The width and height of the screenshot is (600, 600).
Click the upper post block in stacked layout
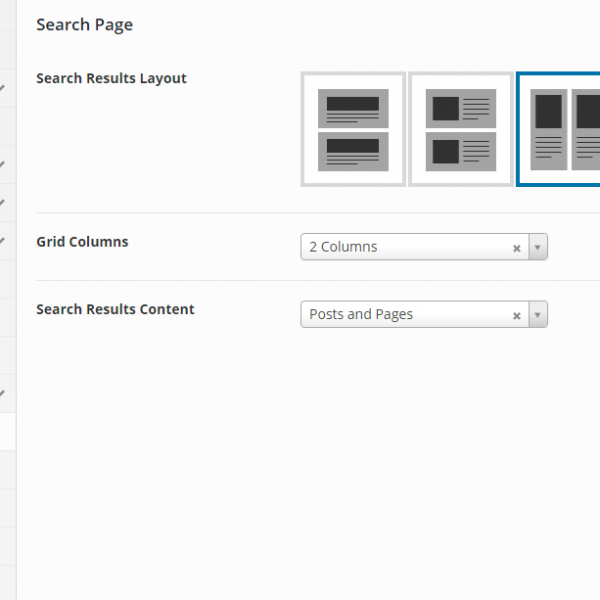(x=353, y=108)
